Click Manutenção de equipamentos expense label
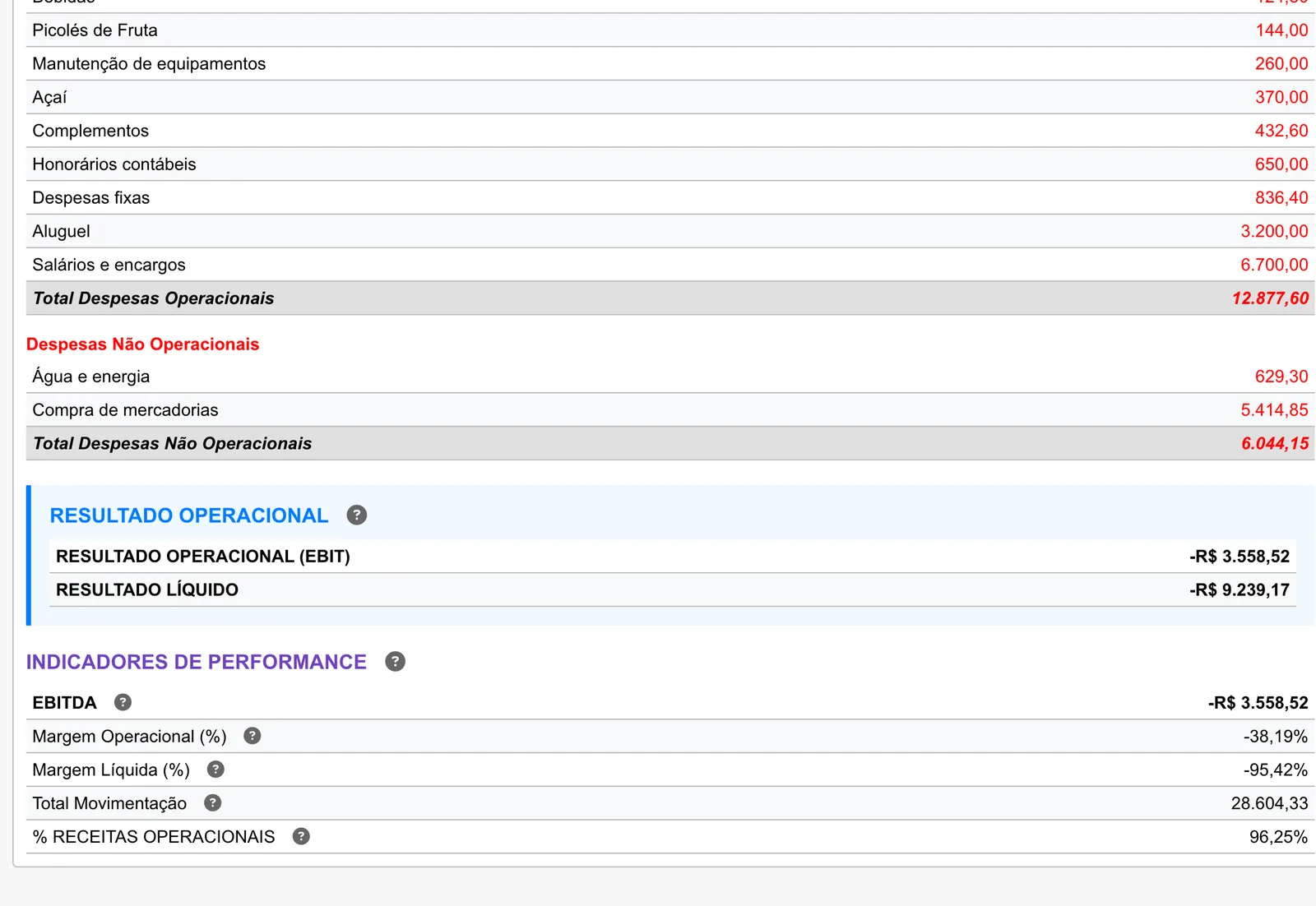 pos(149,64)
